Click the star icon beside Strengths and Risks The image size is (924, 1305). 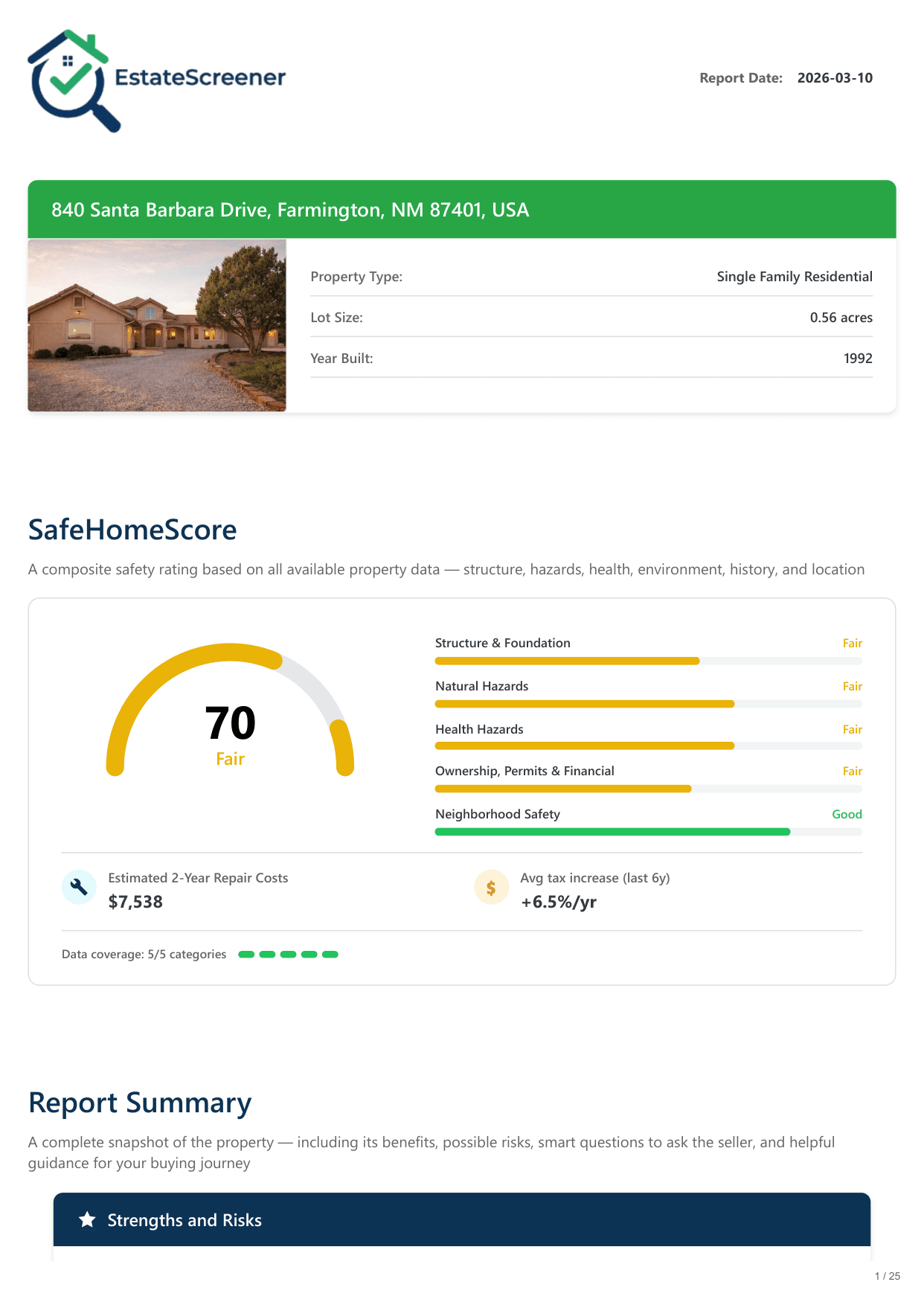[x=88, y=1219]
